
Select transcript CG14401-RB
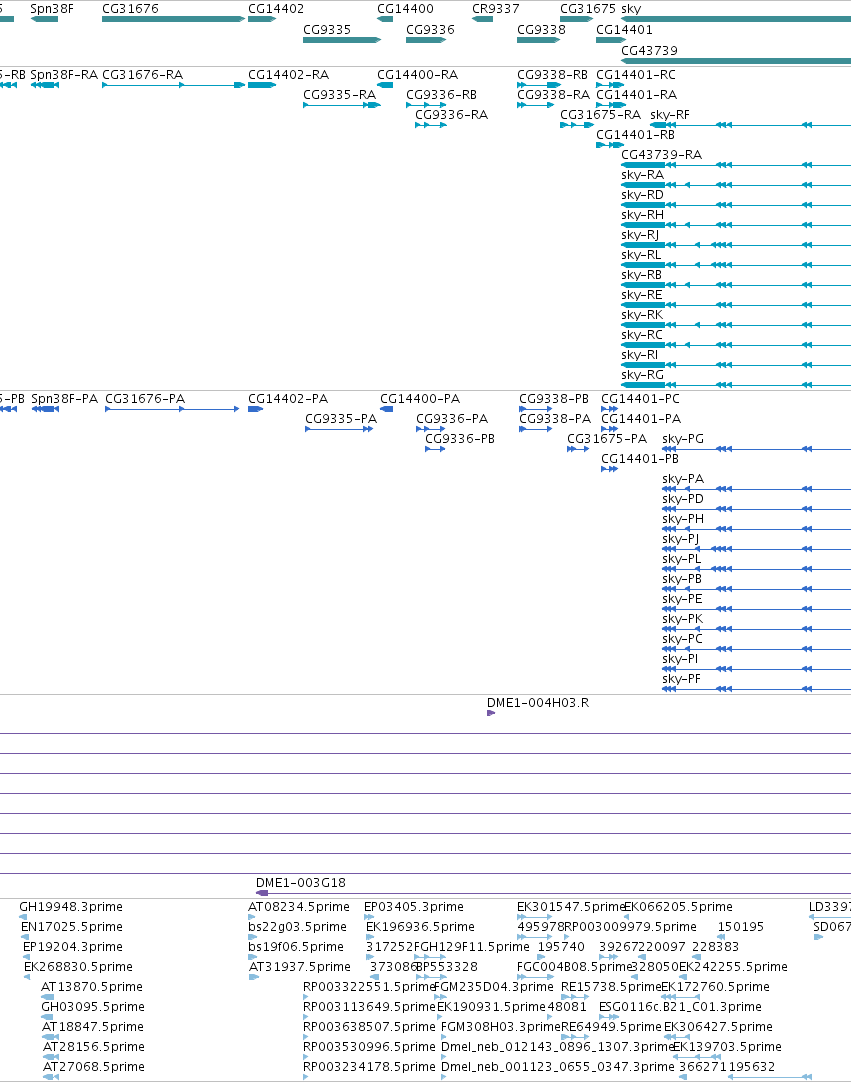click(x=635, y=135)
